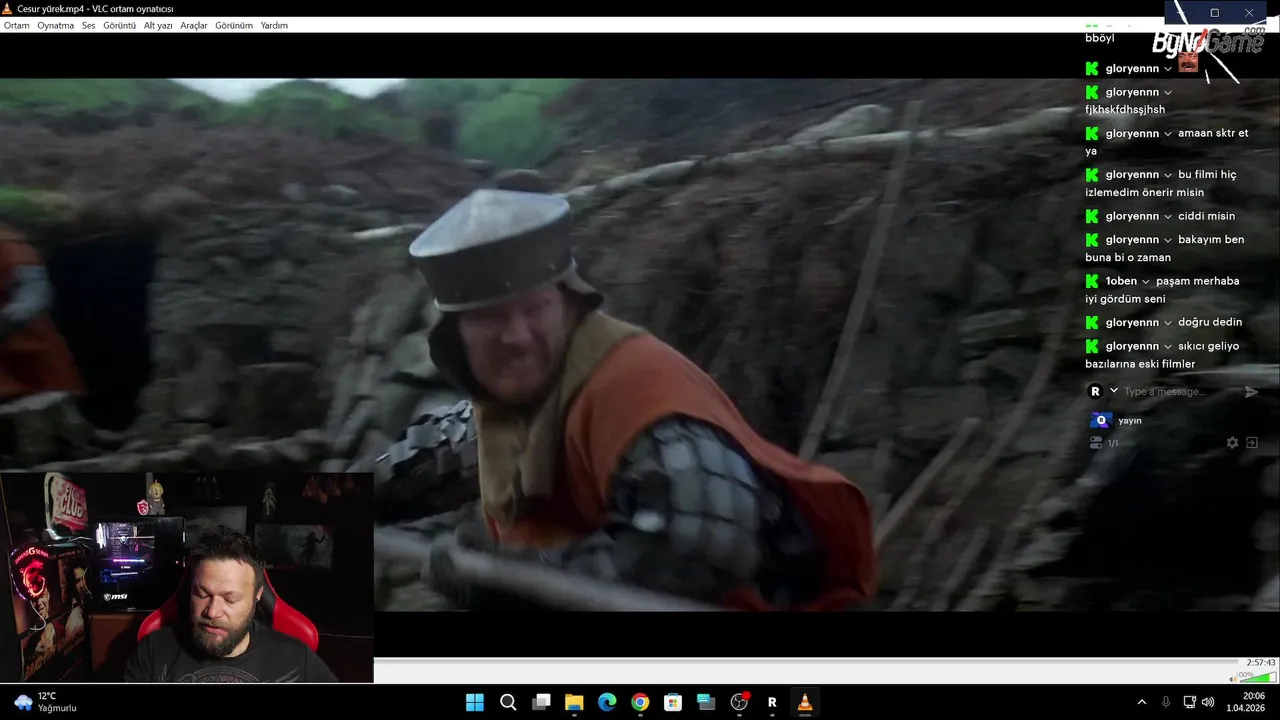Send the chat message with arrow icon
This screenshot has width=1280, height=720.
(x=1251, y=392)
